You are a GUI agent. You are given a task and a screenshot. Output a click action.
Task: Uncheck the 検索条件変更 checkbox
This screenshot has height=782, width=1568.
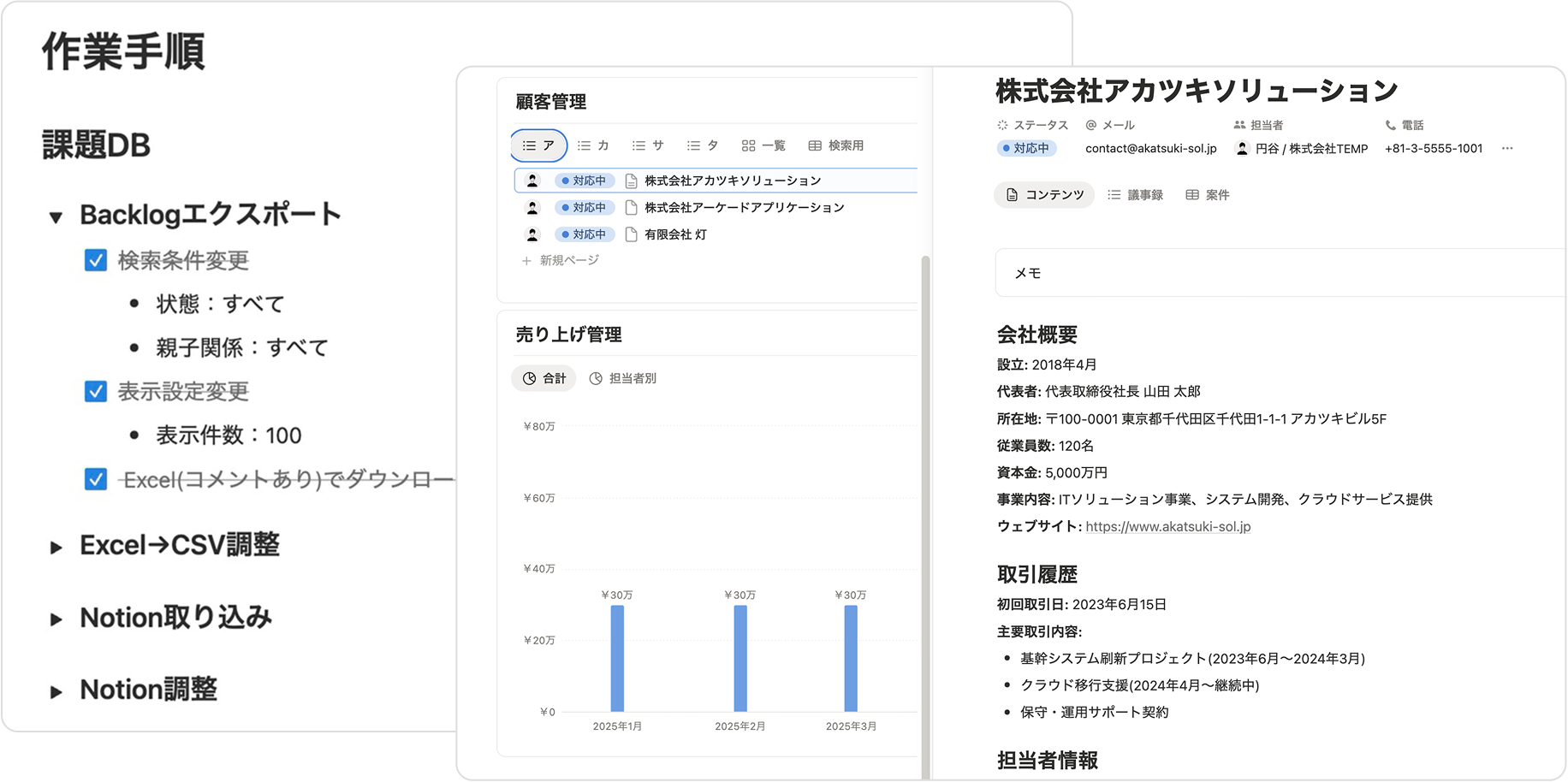coord(96,261)
